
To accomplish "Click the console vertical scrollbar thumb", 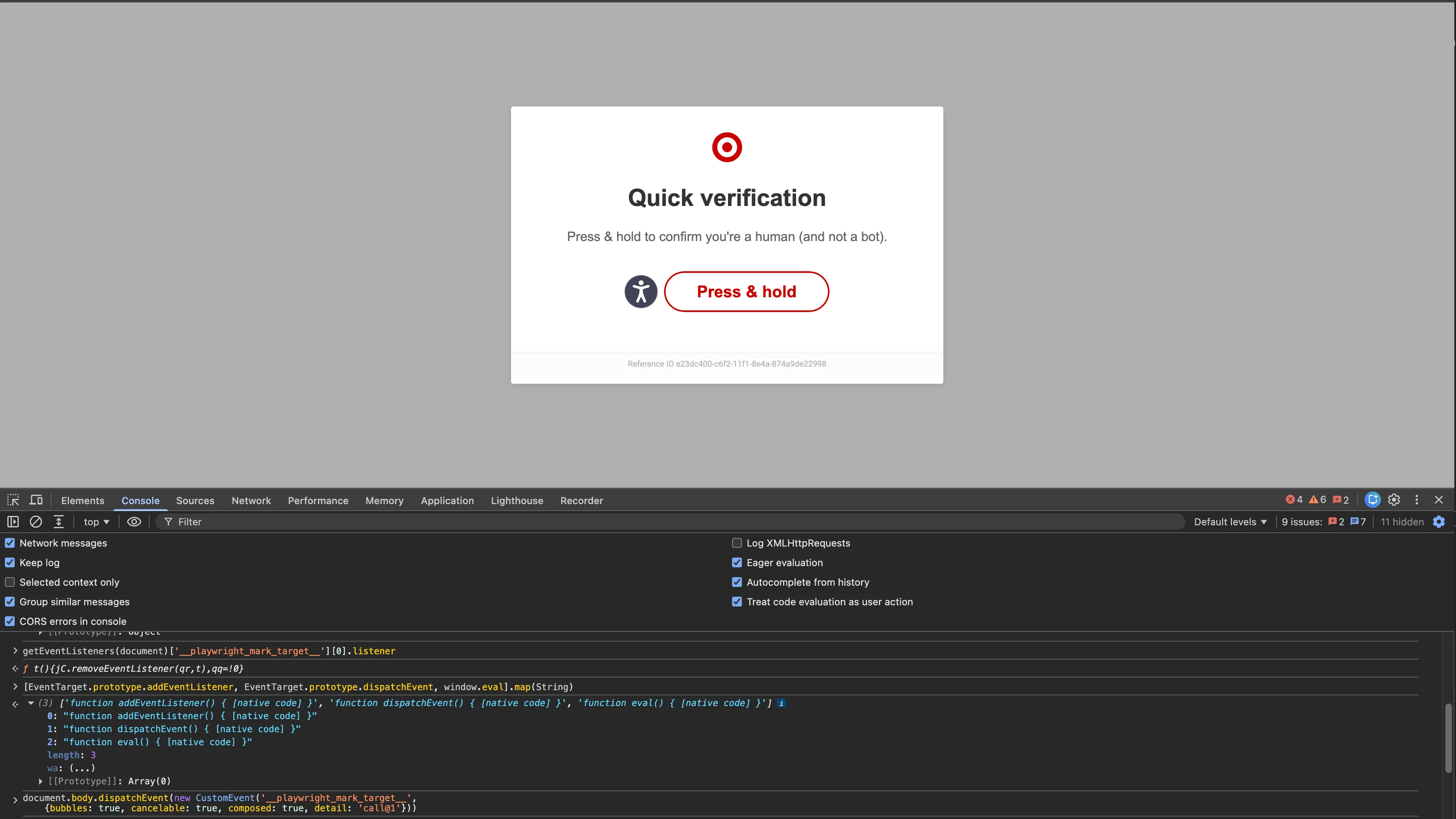I will [x=1448, y=737].
